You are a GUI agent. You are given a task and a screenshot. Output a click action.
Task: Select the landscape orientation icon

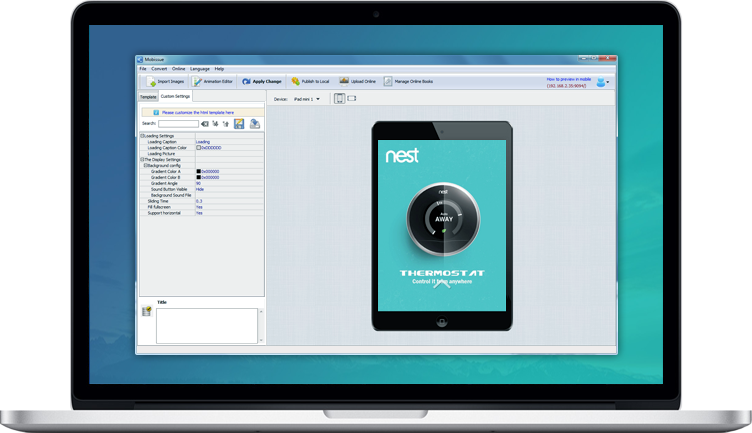click(352, 98)
